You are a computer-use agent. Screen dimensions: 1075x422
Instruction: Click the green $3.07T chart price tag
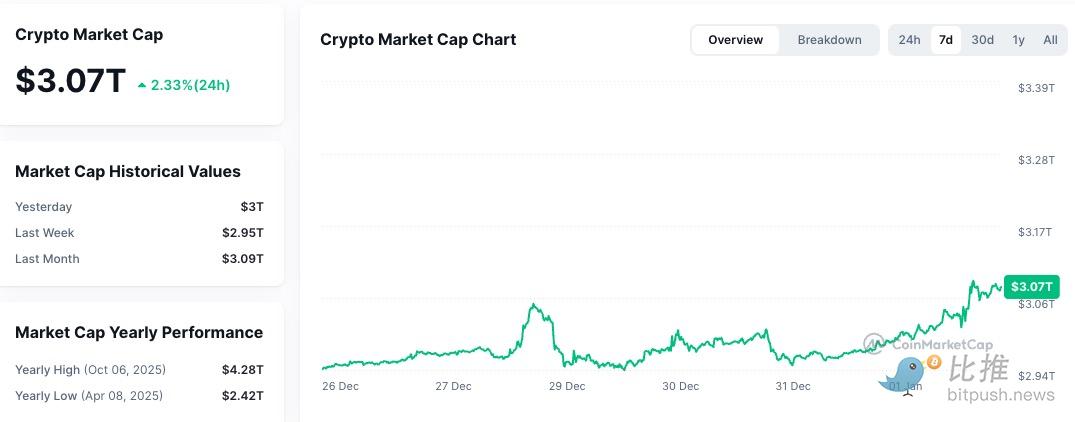1031,287
